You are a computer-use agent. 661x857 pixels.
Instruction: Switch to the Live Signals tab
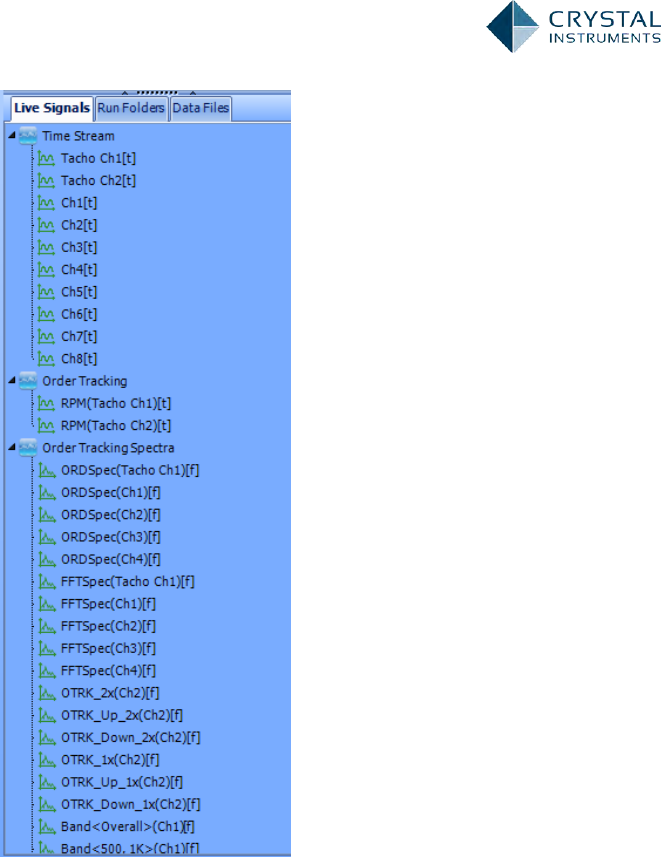[52, 108]
